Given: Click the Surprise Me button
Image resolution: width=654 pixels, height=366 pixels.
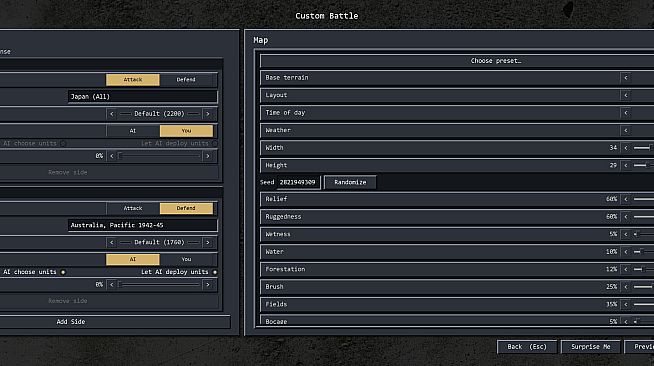Looking at the screenshot, I should pyautogui.click(x=590, y=347).
